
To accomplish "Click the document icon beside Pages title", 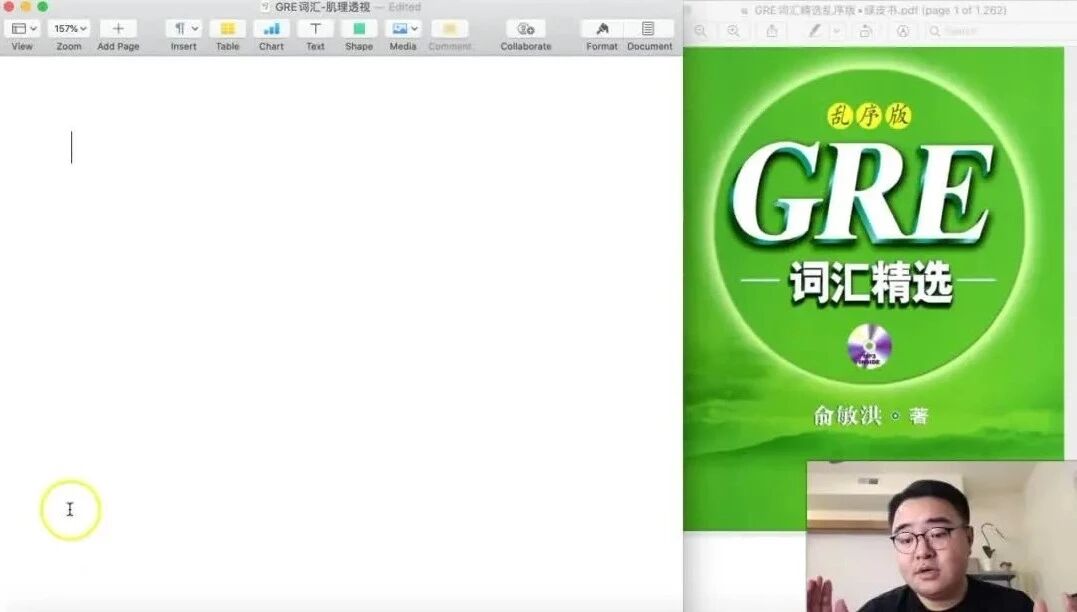I will 265,7.
